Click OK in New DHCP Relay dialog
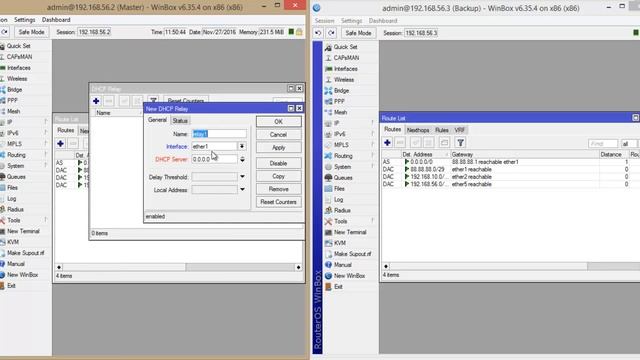The width and height of the screenshot is (640, 360). pyautogui.click(x=278, y=122)
